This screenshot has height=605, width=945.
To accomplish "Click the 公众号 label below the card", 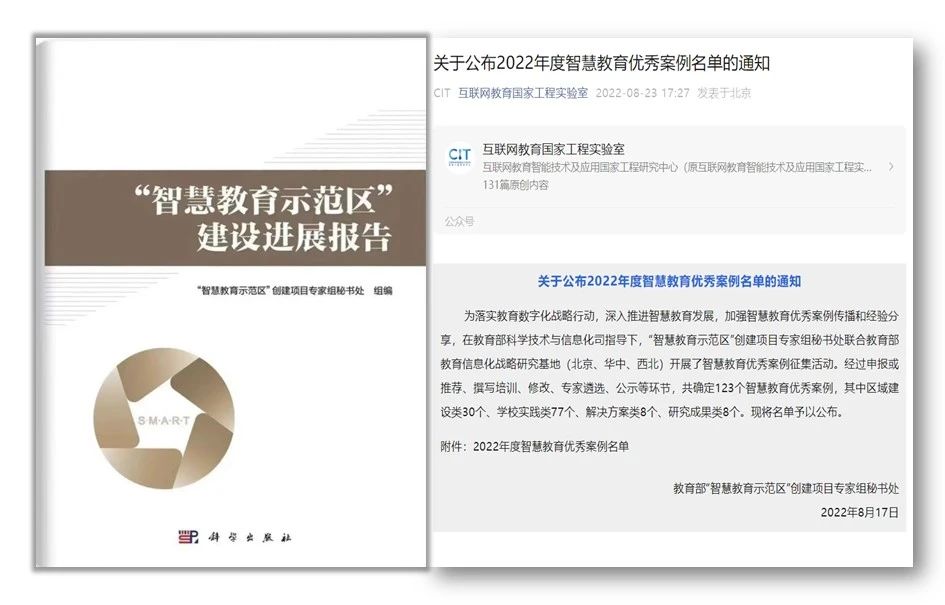I will coord(460,221).
